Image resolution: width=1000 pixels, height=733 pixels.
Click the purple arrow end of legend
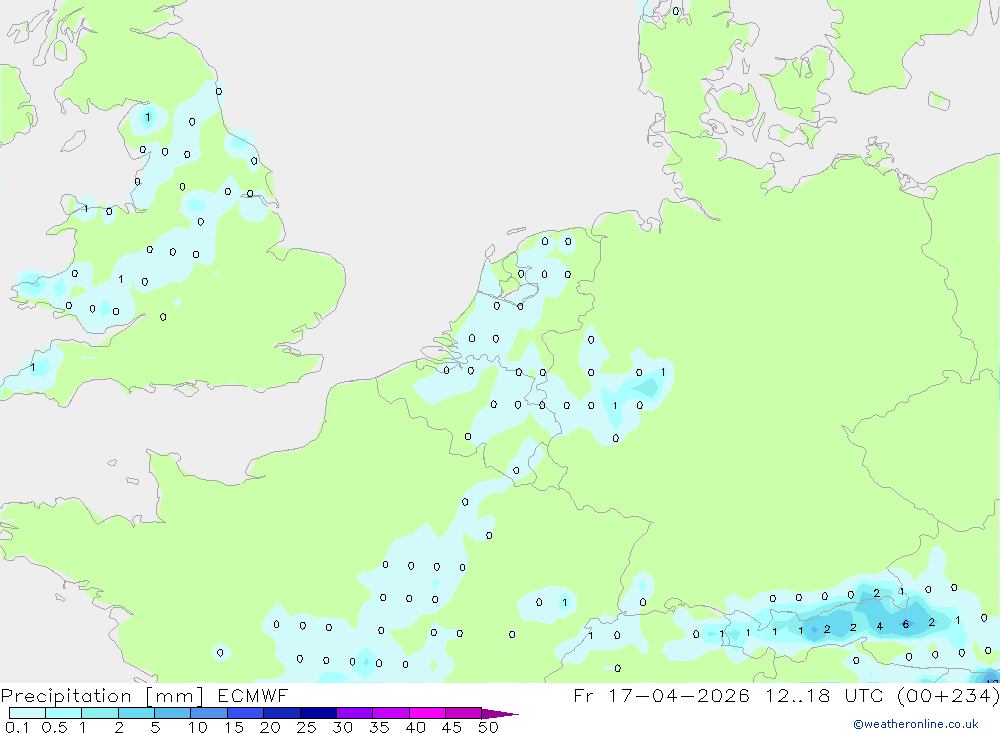click(x=499, y=713)
